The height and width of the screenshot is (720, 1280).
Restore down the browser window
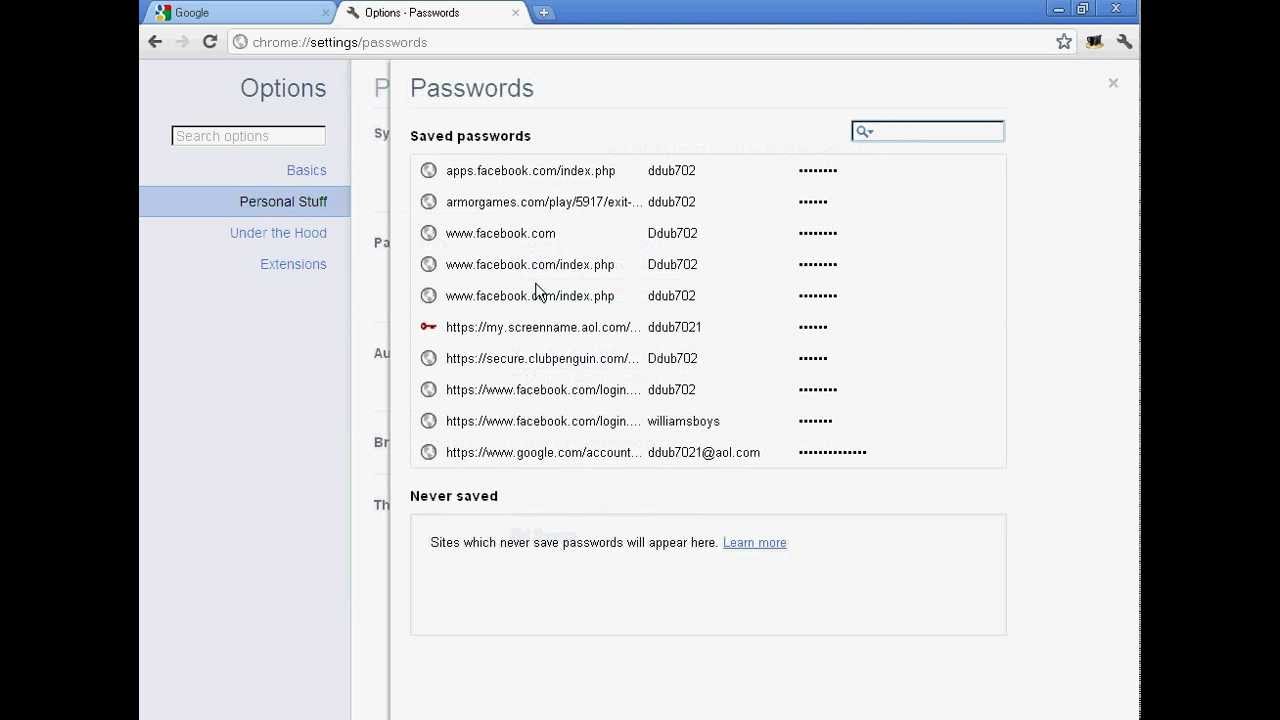click(x=1082, y=9)
